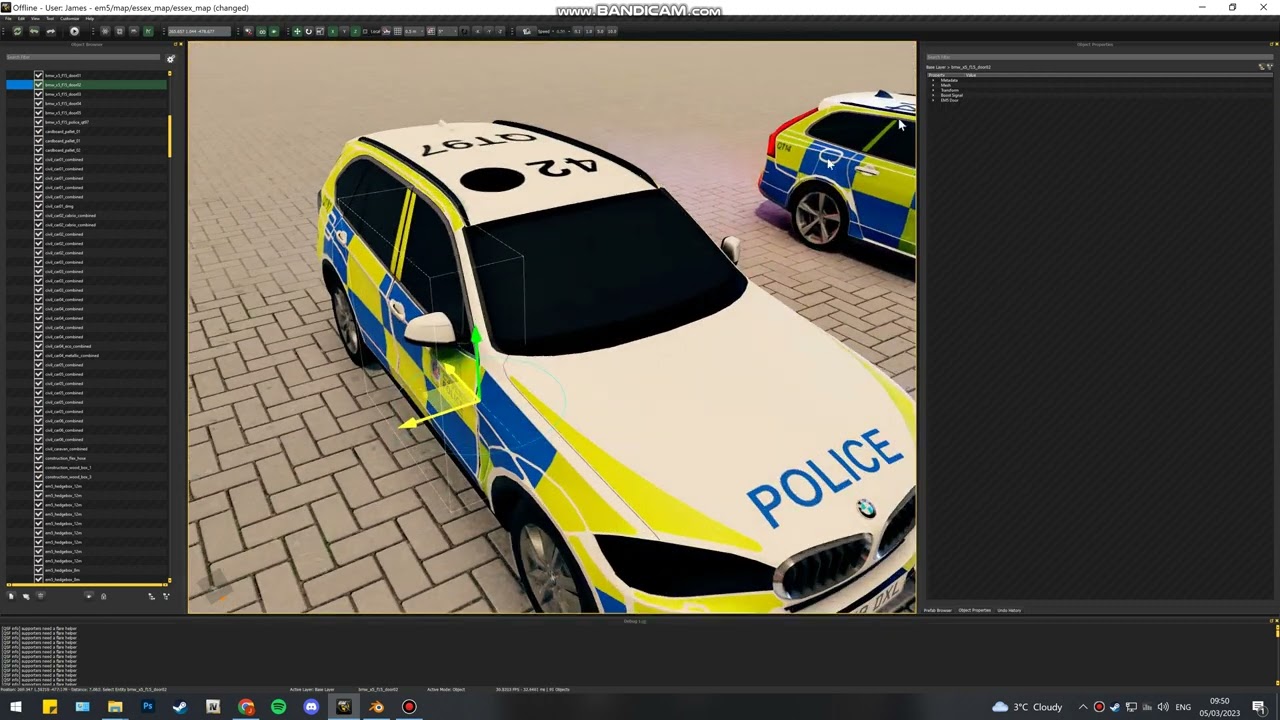Viewport: 1280px width, 720px height.
Task: Select the scale gizmo tool
Action: 320,31
